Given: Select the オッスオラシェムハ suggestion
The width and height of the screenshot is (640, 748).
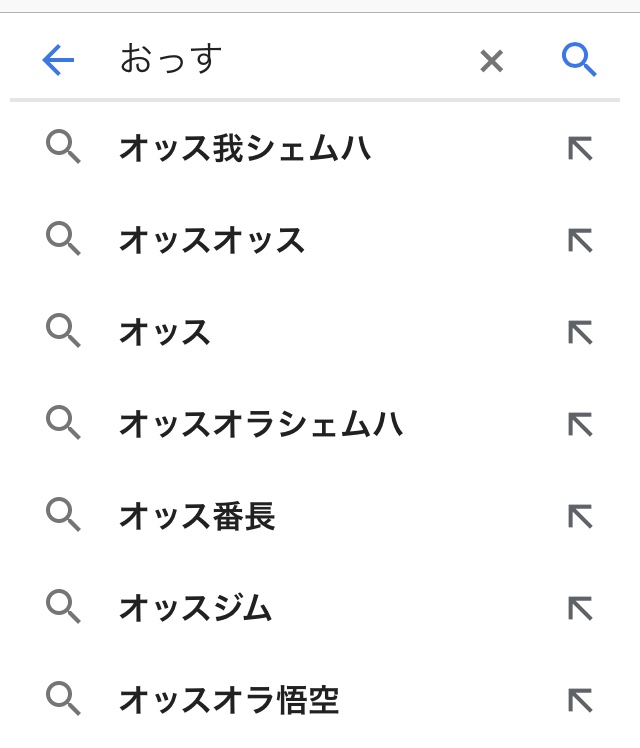Looking at the screenshot, I should (x=261, y=425).
